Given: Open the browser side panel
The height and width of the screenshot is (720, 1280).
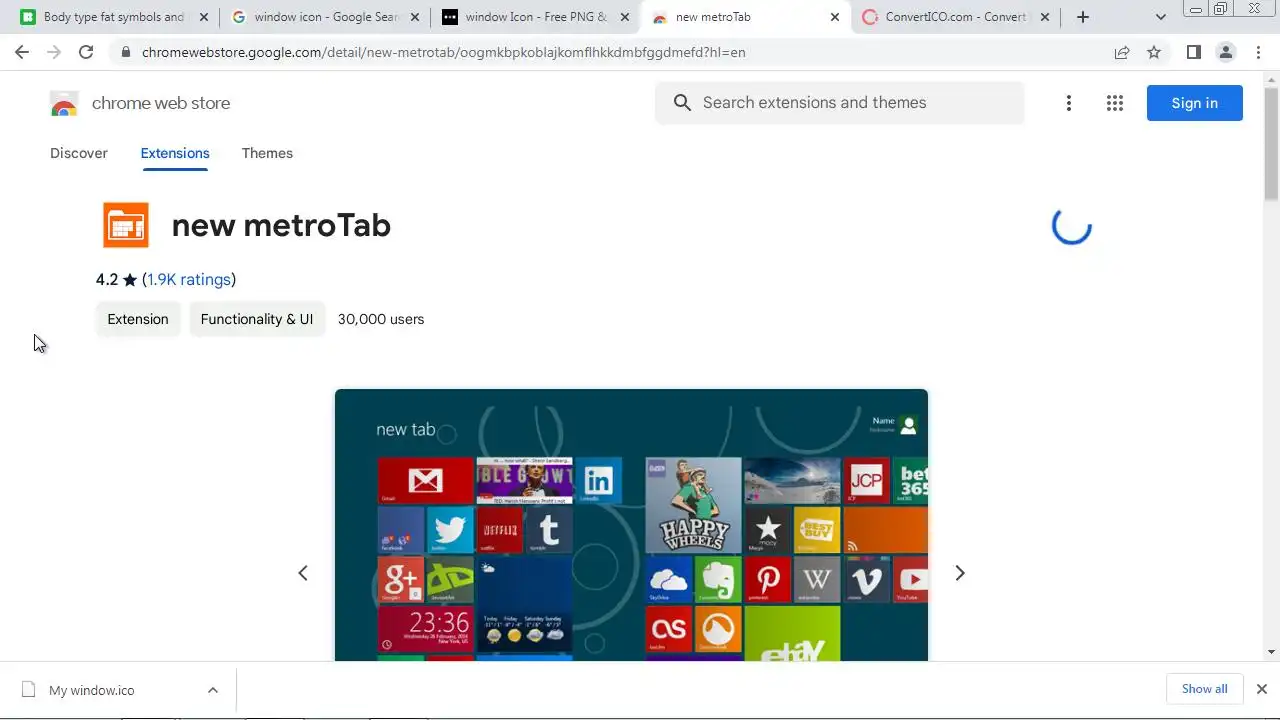Looking at the screenshot, I should 1194,52.
